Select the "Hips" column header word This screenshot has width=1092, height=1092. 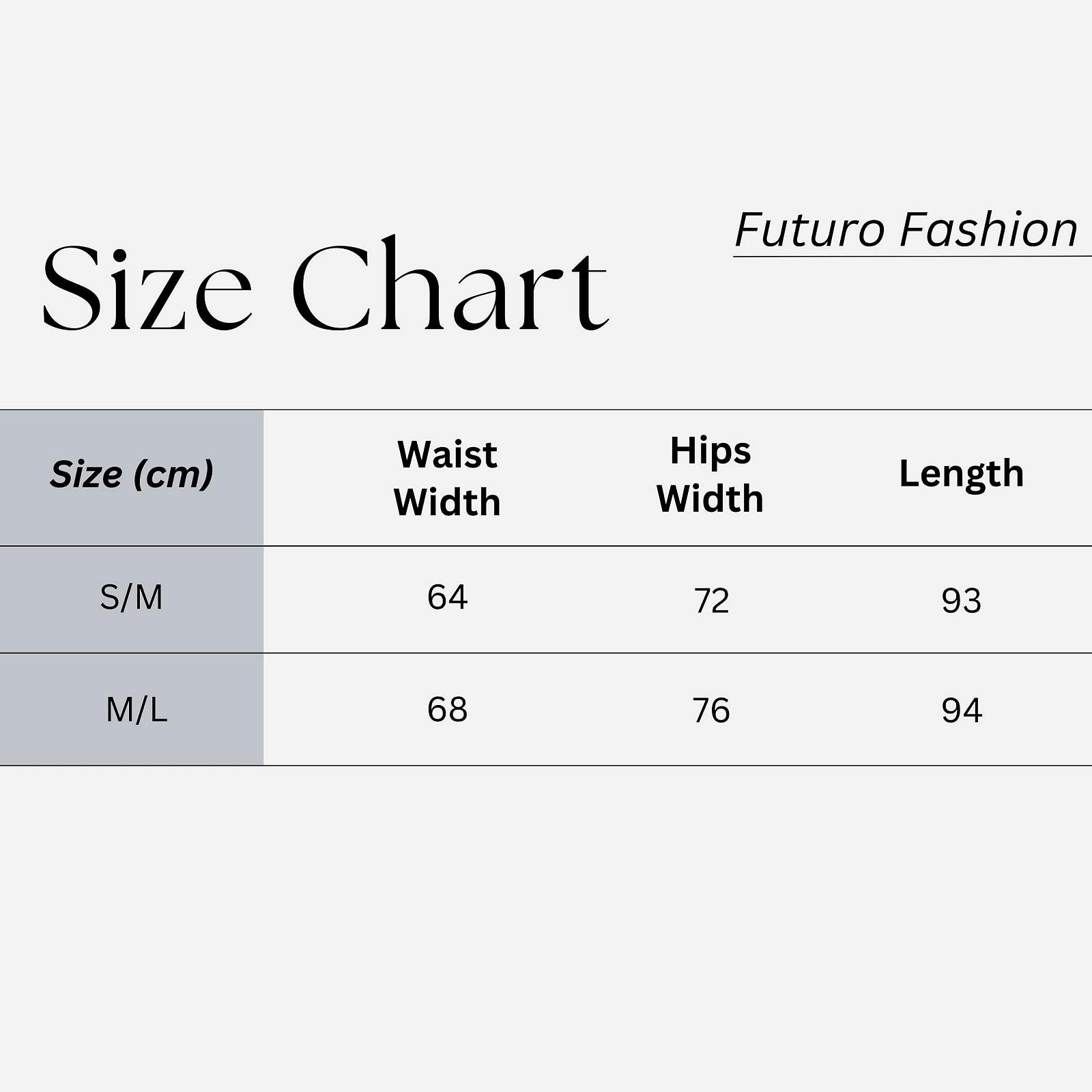click(x=710, y=451)
